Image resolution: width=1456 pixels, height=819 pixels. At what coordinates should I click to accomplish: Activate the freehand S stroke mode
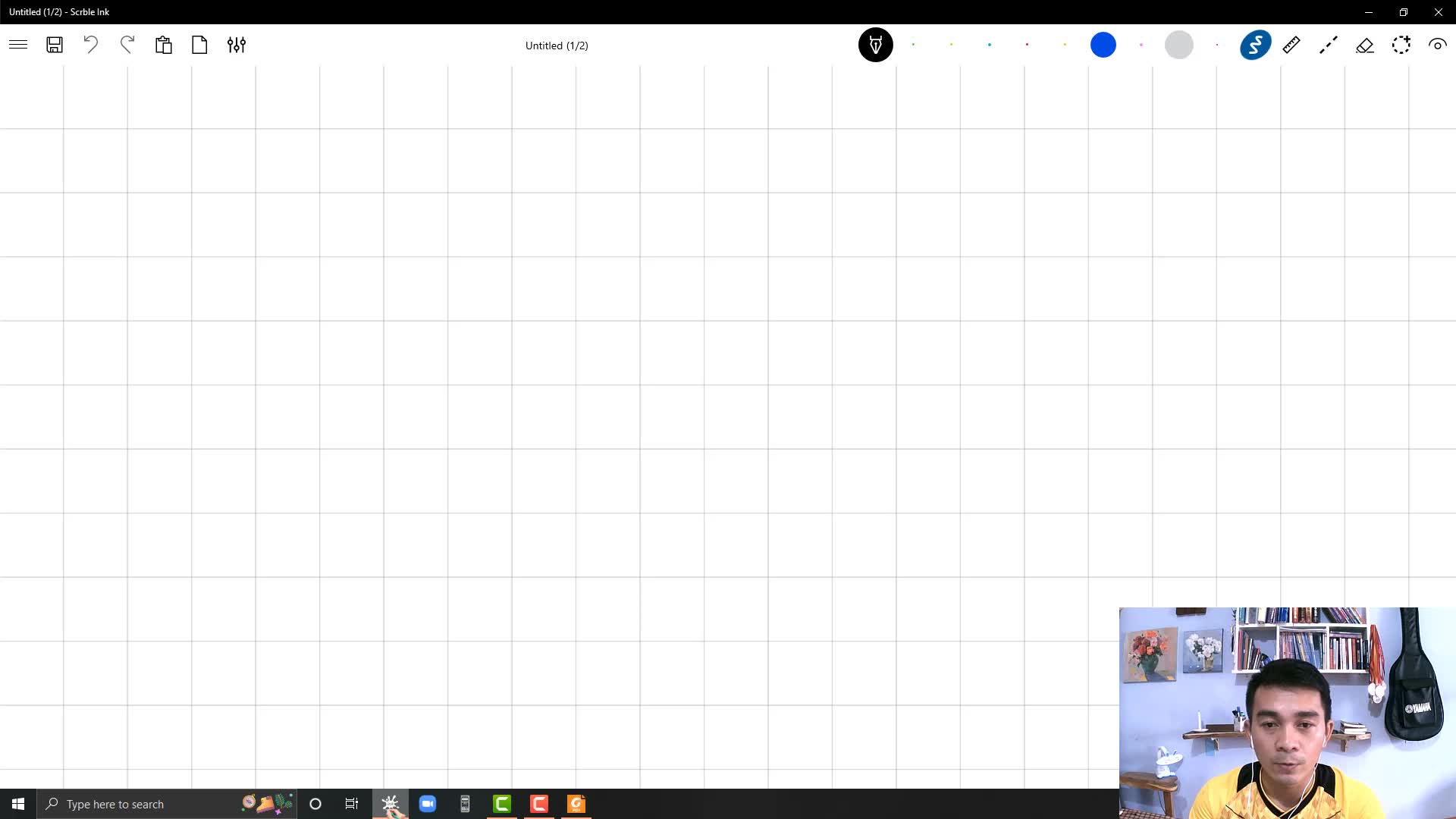click(x=1255, y=45)
